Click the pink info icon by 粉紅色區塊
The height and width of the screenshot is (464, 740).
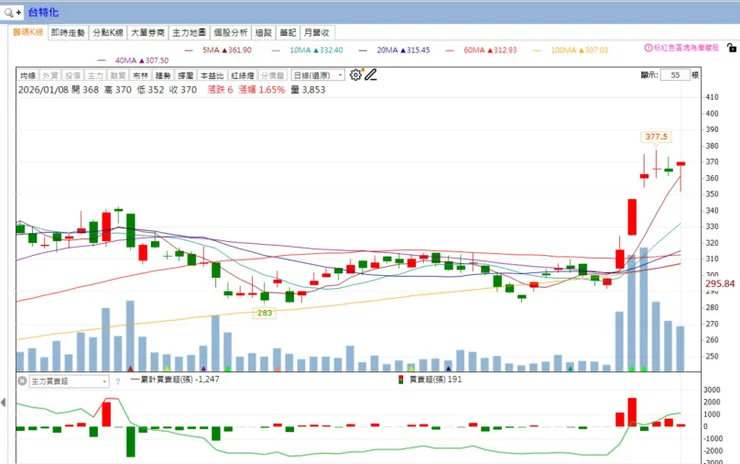click(648, 48)
